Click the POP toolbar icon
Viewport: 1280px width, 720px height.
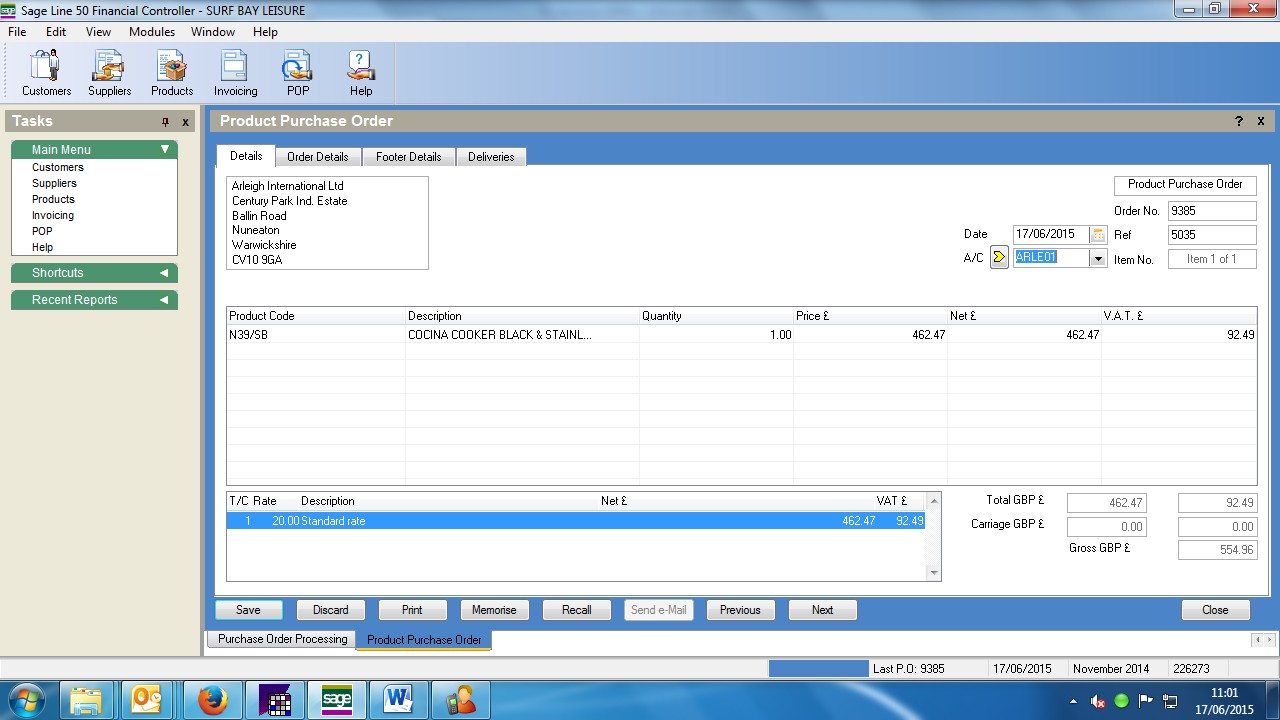(298, 73)
